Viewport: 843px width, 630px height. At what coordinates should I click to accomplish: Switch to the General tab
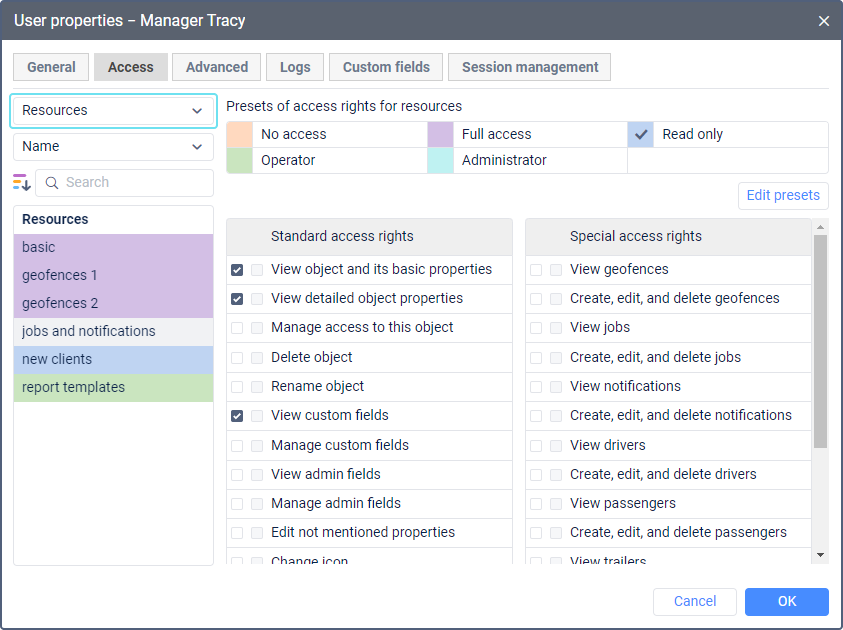51,67
